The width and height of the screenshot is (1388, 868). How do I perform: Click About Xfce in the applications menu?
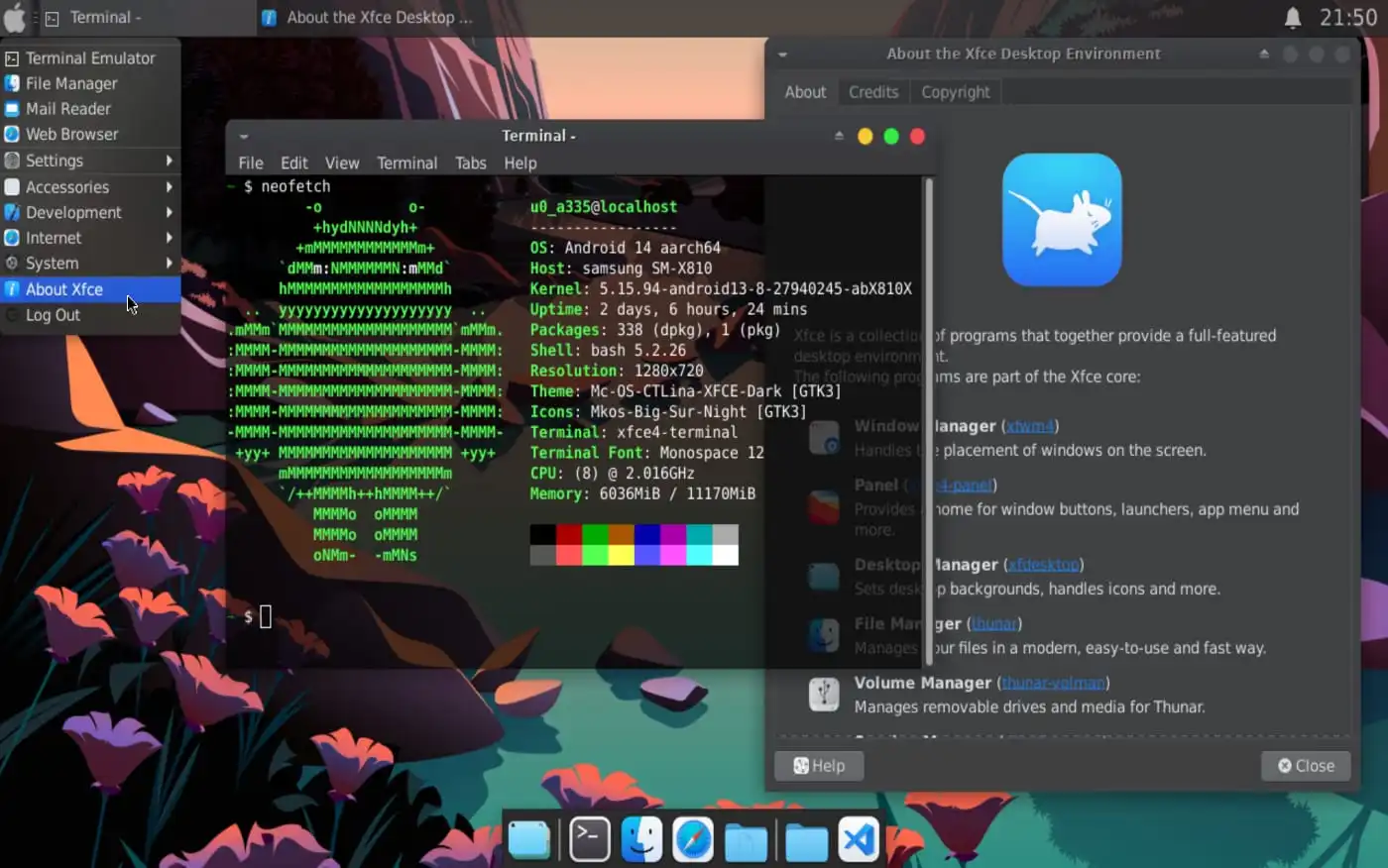click(90, 289)
